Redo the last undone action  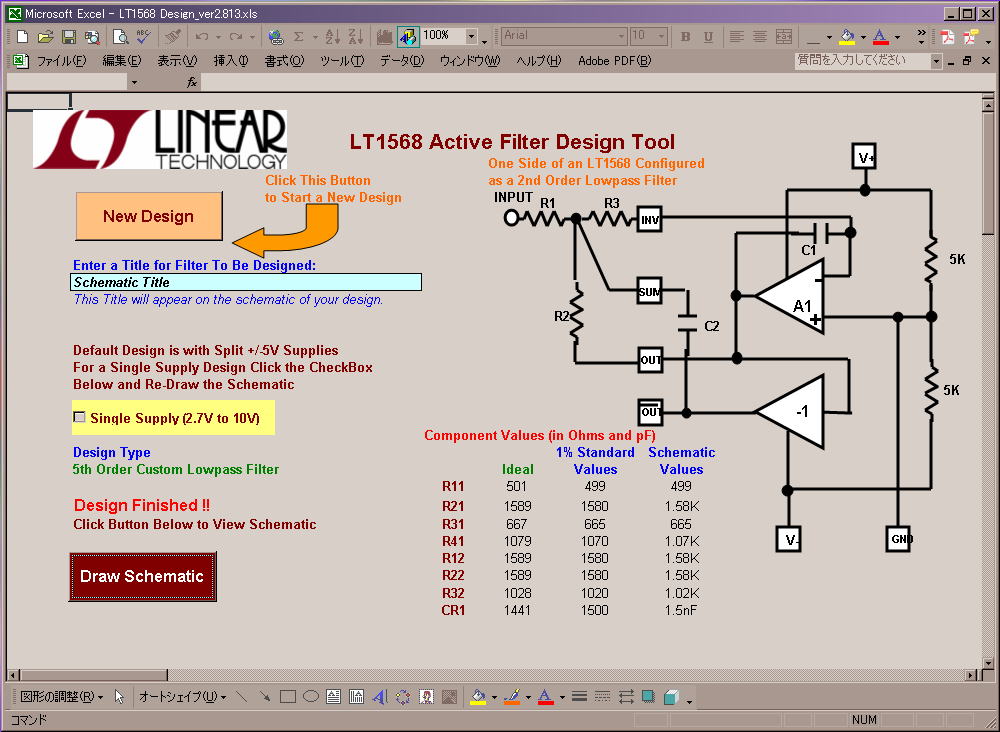coord(236,37)
